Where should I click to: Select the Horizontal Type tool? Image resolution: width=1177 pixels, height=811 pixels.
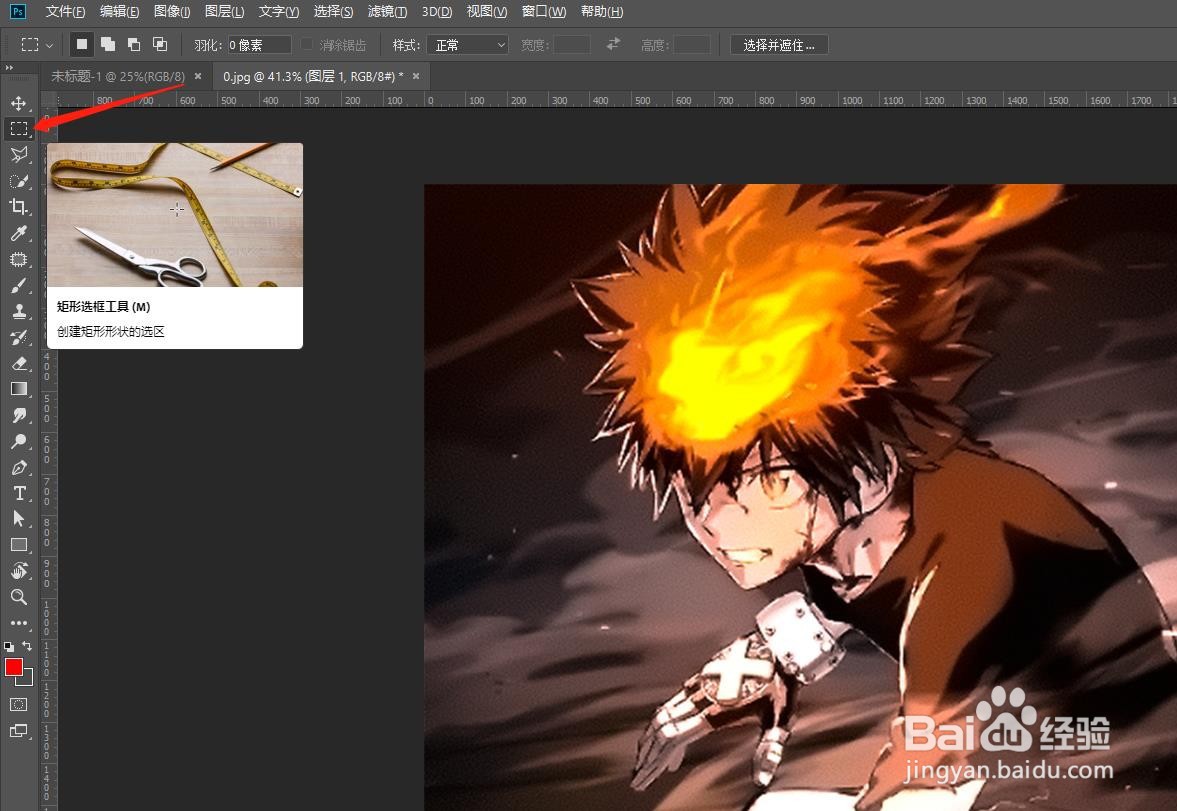tap(19, 493)
